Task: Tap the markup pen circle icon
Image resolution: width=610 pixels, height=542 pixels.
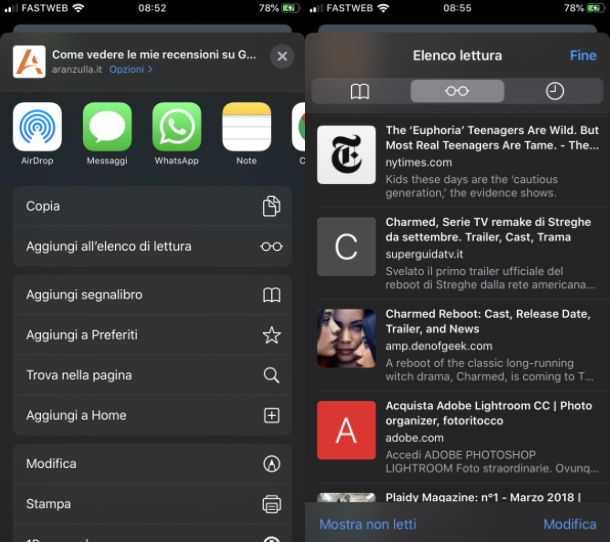Action: 272,464
